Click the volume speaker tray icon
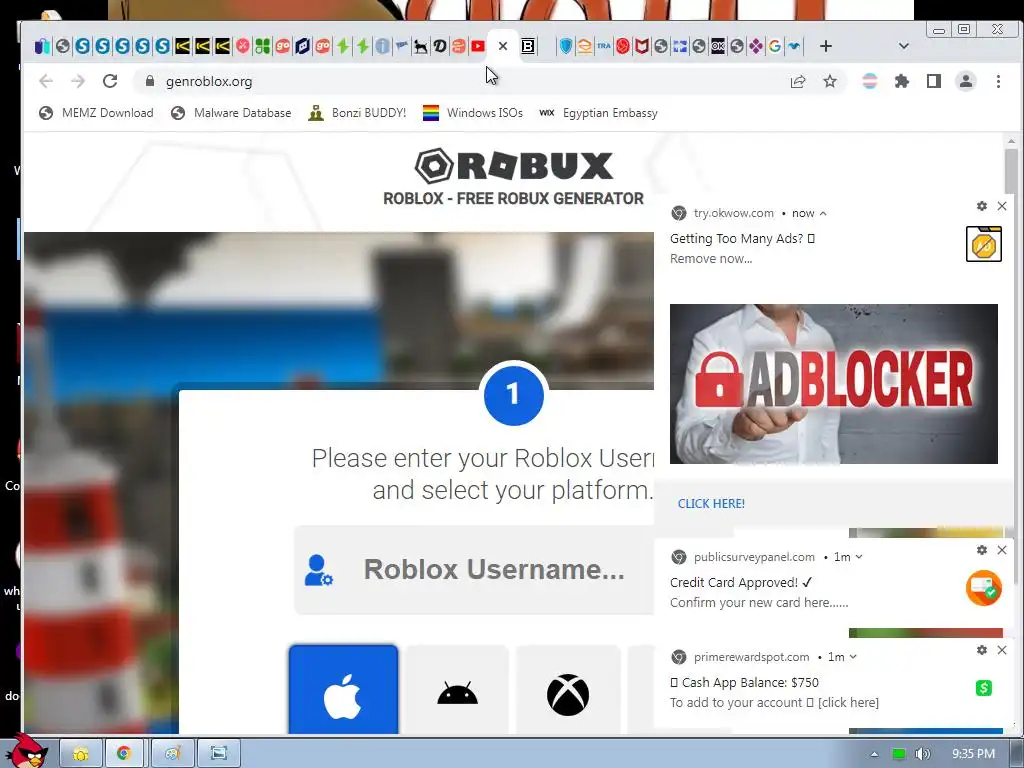 point(922,754)
